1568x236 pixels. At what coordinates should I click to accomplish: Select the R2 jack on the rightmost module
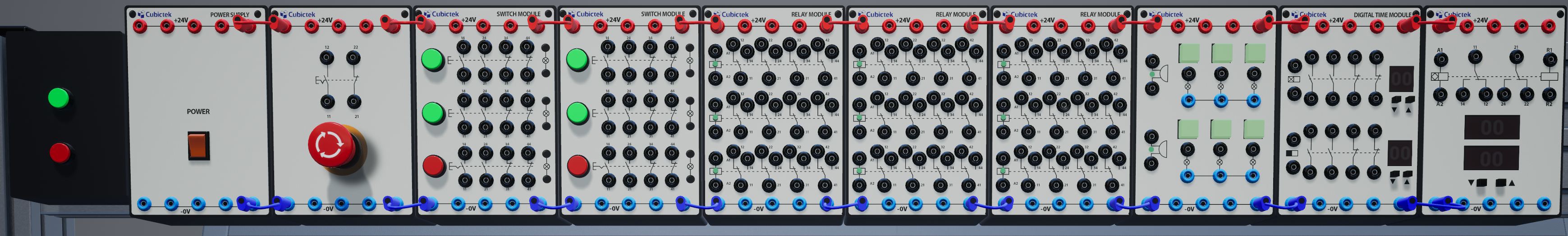(1549, 94)
